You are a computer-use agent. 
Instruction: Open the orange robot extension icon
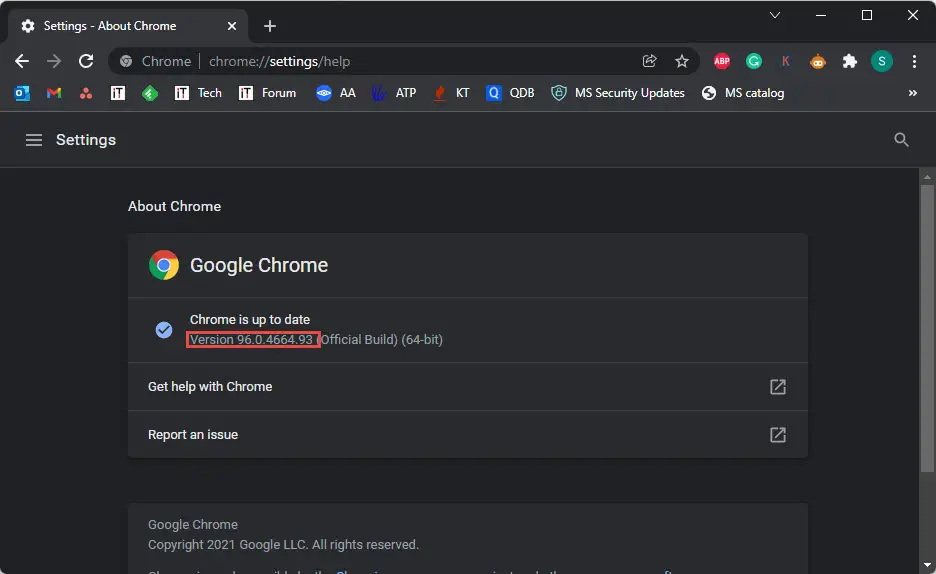(x=818, y=61)
